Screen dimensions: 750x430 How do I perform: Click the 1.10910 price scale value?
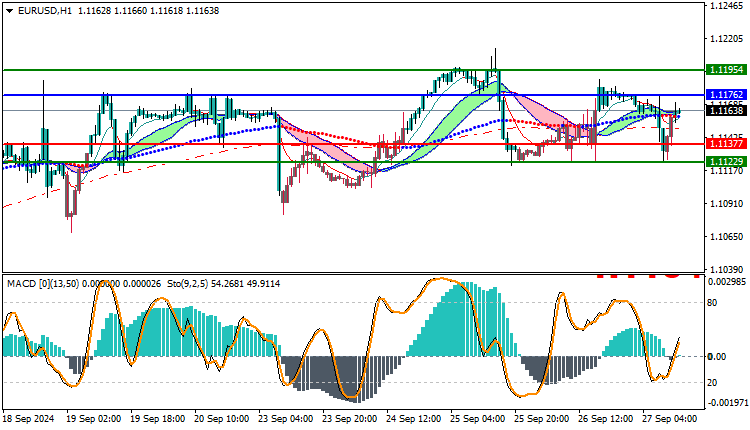pos(727,204)
